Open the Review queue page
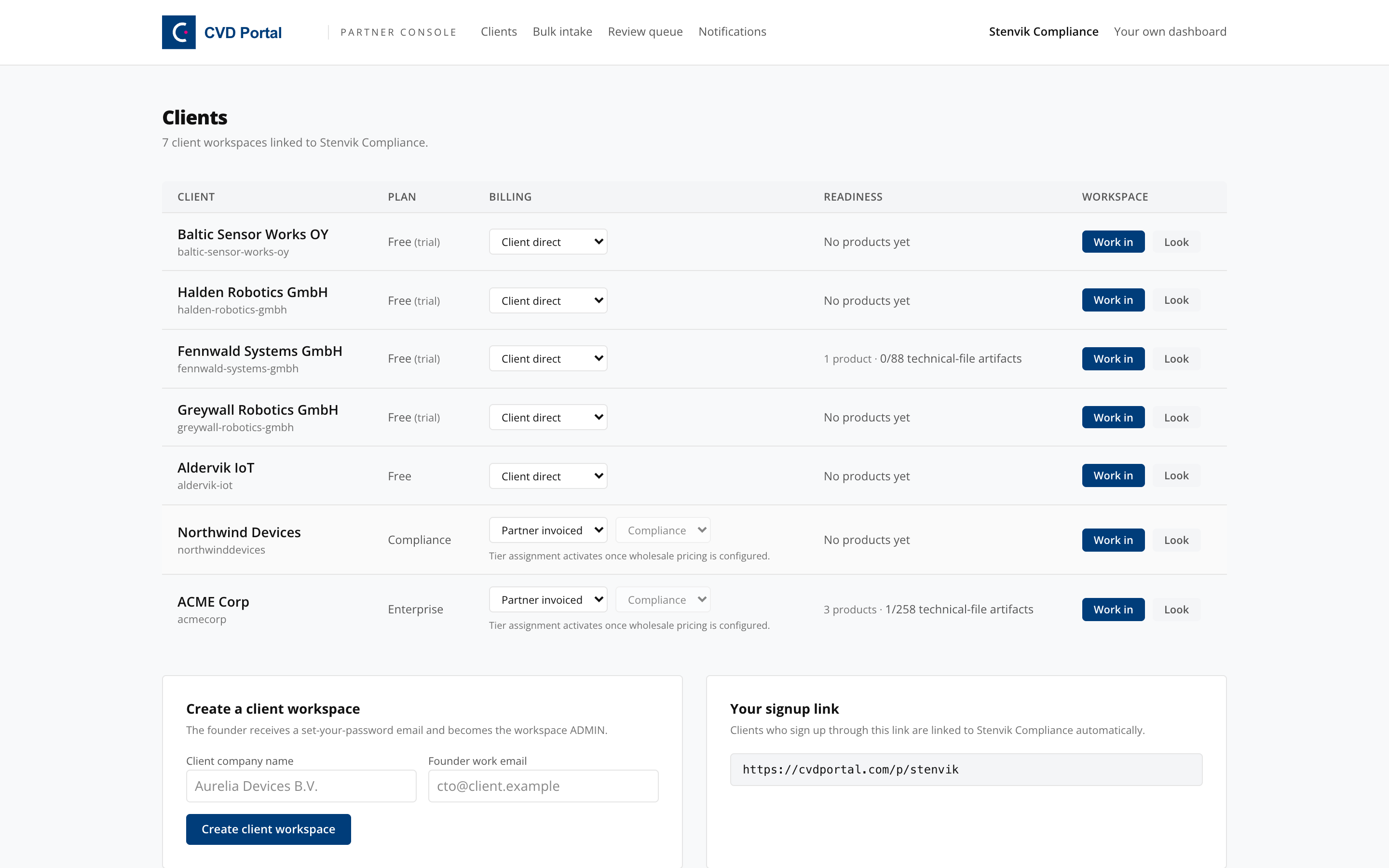Viewport: 1389px width, 868px height. [645, 31]
